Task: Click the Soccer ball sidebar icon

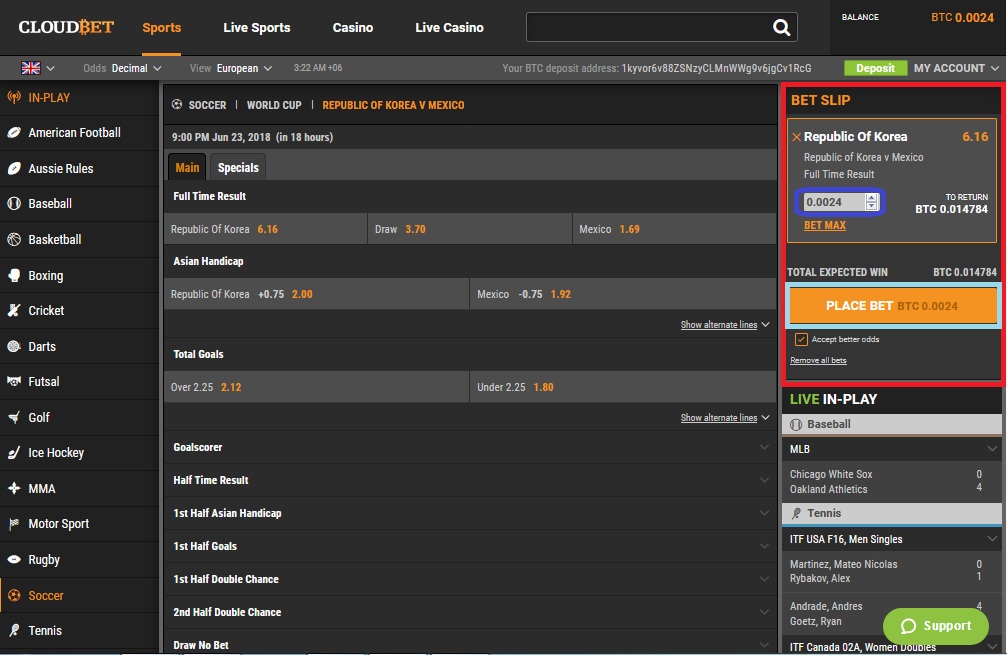Action: pyautogui.click(x=13, y=595)
